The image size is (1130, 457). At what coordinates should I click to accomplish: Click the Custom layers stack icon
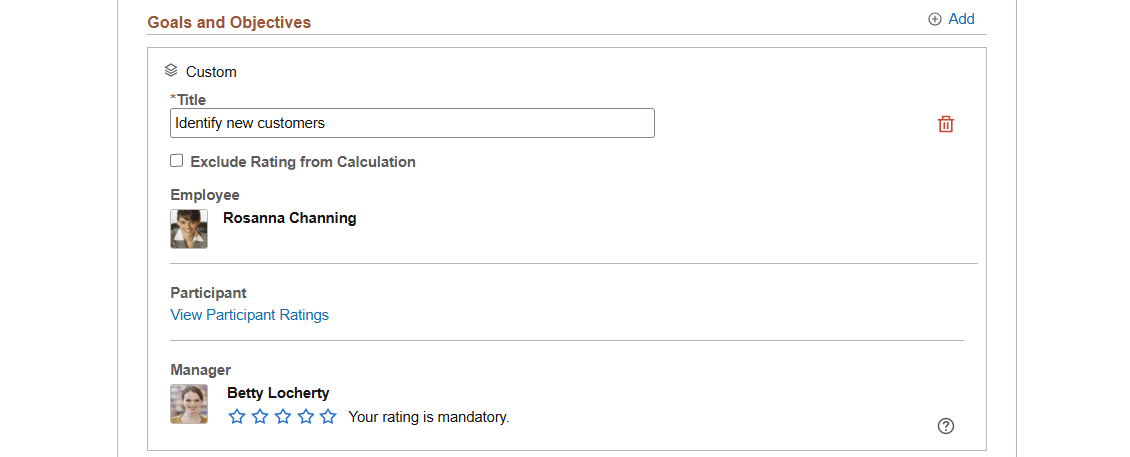tap(171, 71)
